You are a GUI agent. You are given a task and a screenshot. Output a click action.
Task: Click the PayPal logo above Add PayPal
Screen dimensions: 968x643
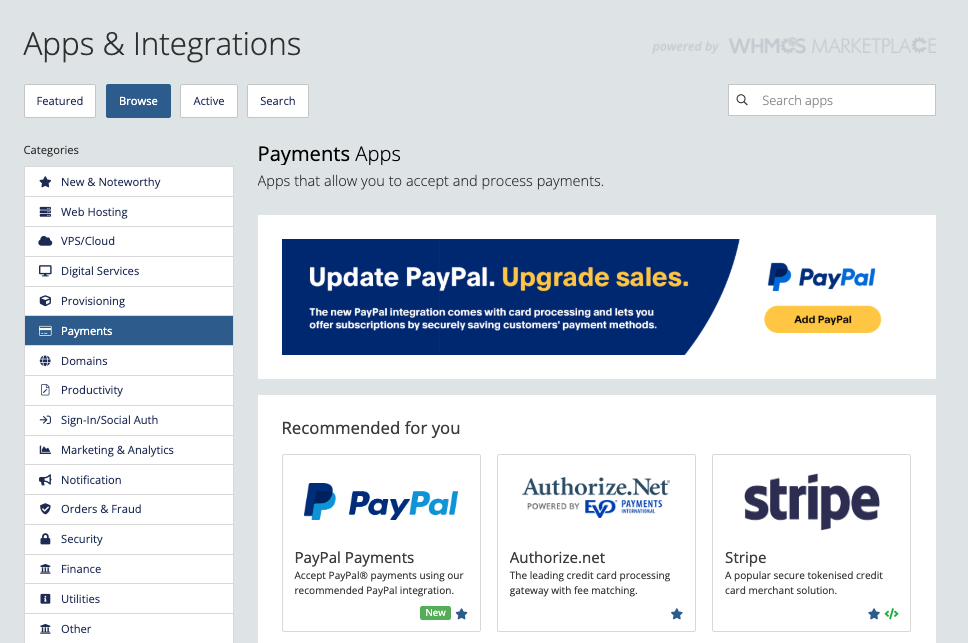[821, 277]
